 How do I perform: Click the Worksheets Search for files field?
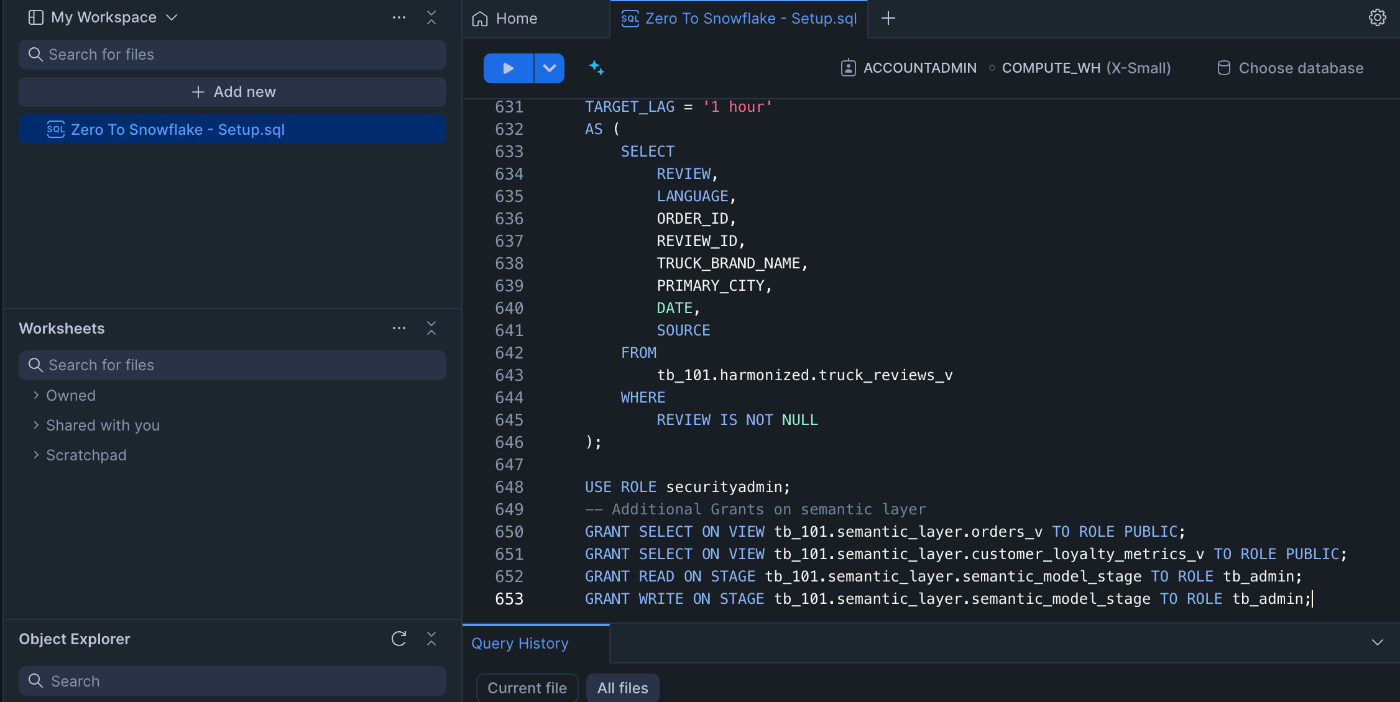tap(232, 365)
